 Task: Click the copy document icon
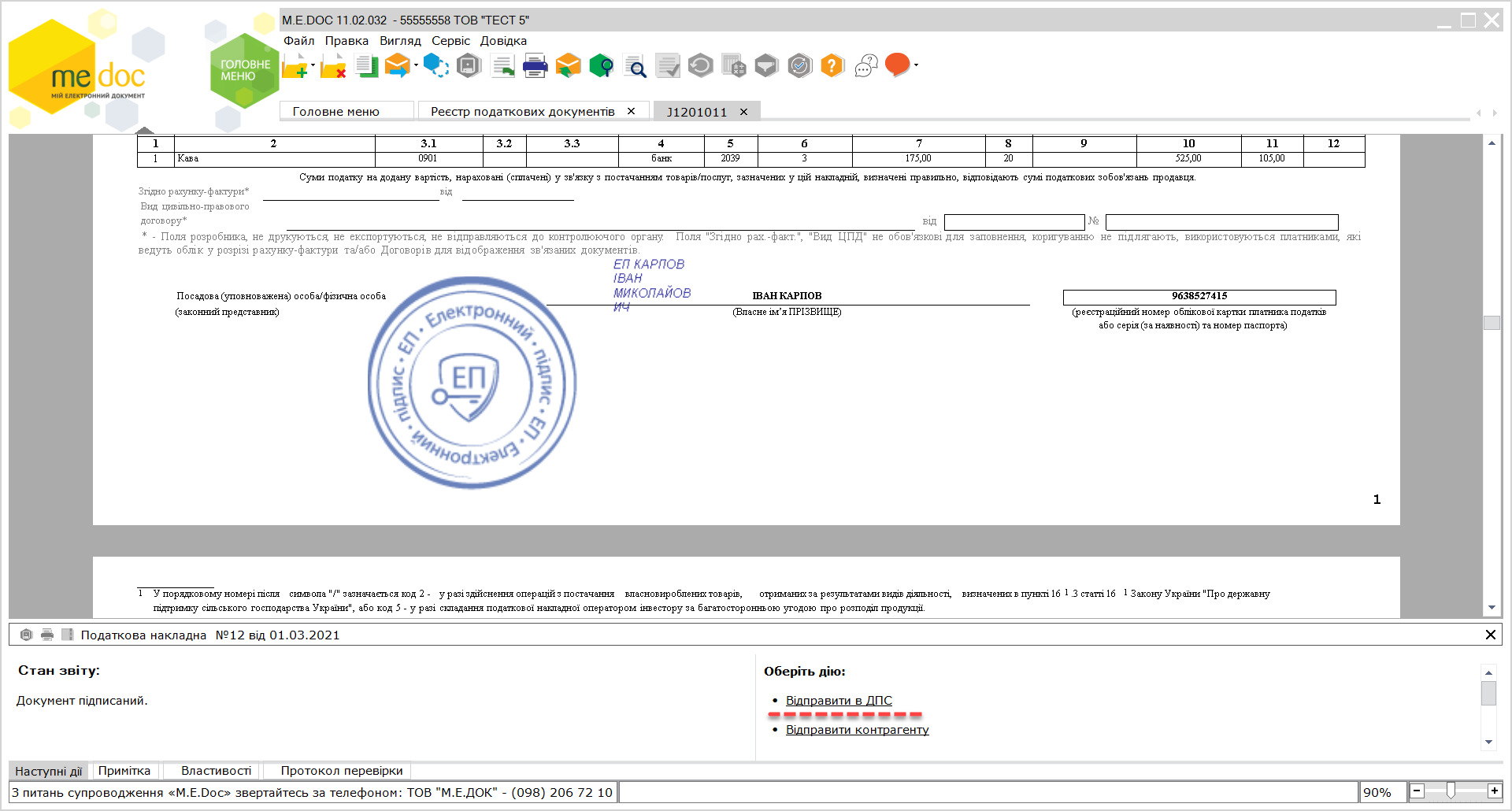(366, 66)
